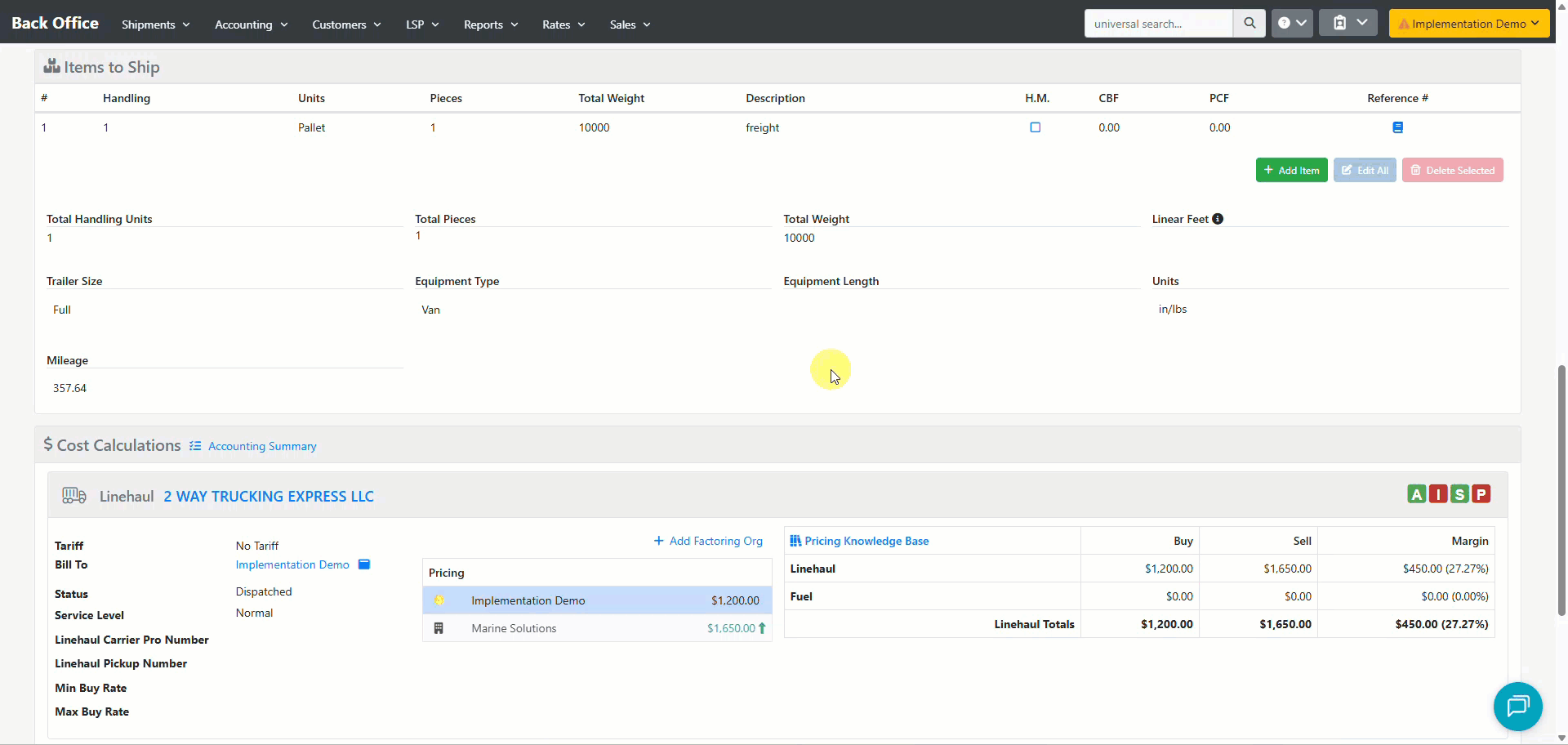The height and width of the screenshot is (745, 1568).
Task: Click the Add Item button
Action: [1291, 171]
